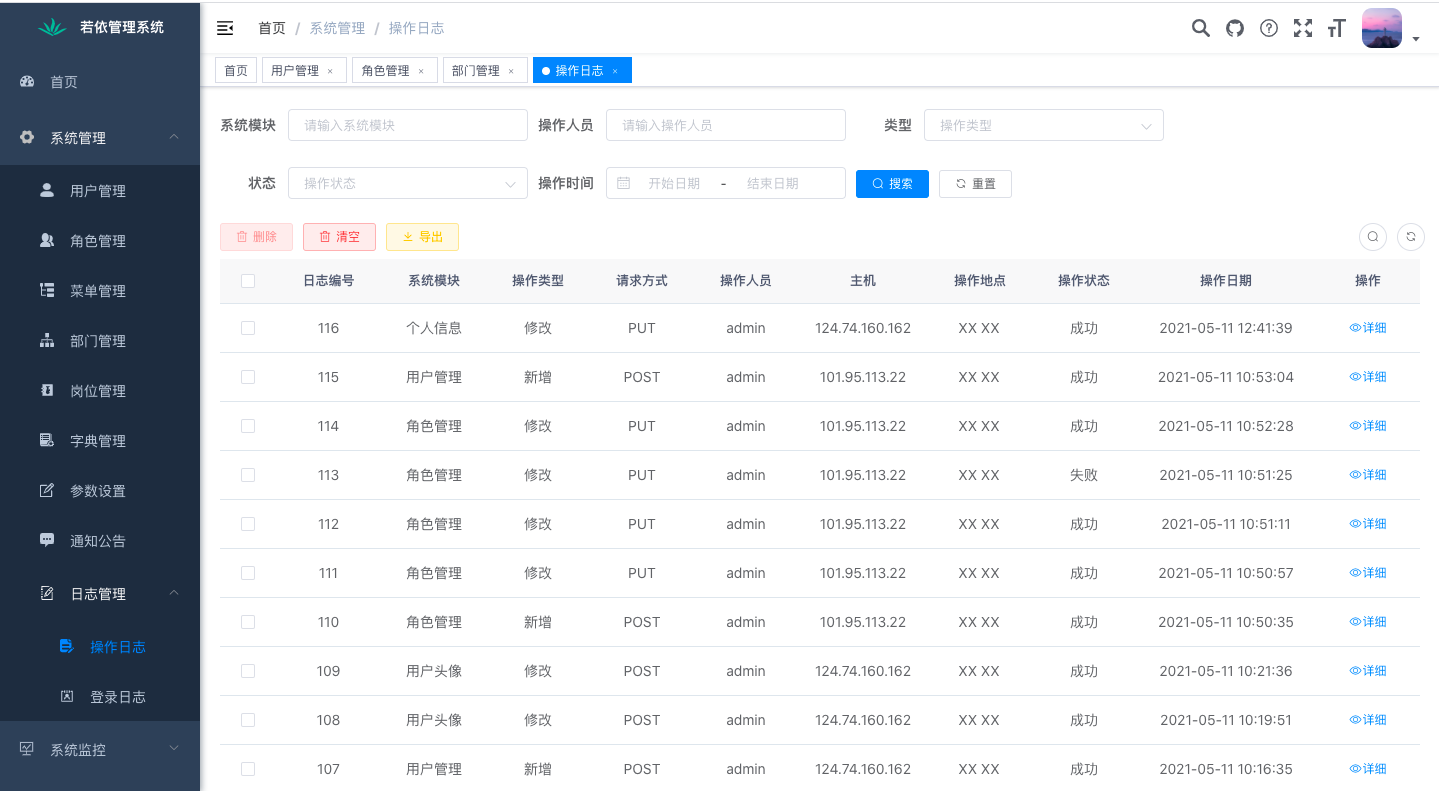Open 菜单管理 in the sidebar
This screenshot has width=1439, height=791.
point(100,291)
